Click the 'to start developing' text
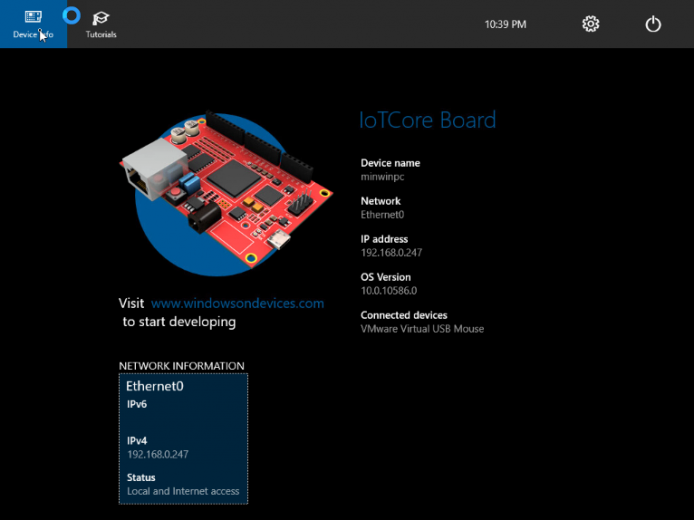694x520 pixels. 179,322
